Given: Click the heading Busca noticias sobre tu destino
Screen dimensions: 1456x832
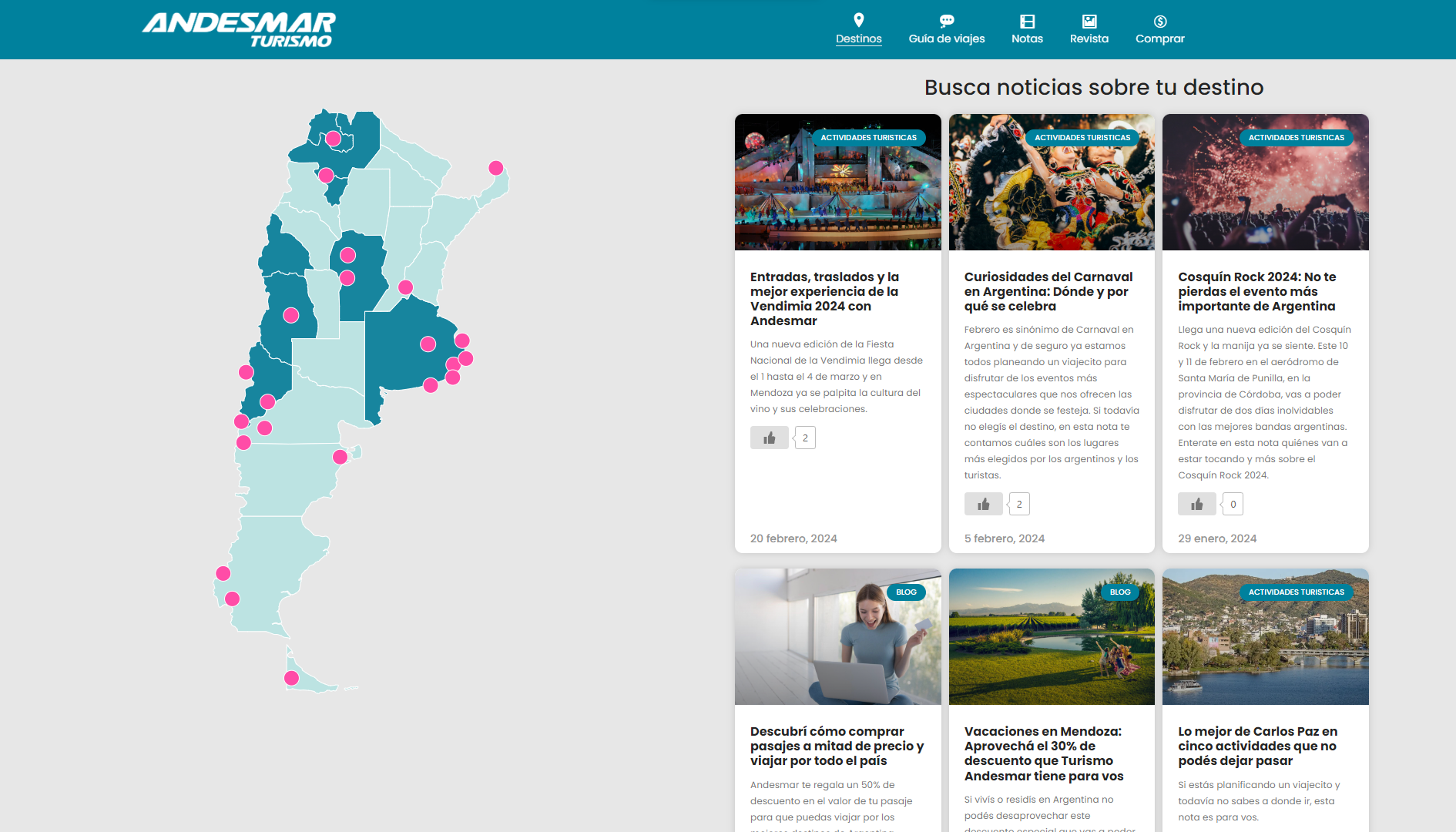Looking at the screenshot, I should click(x=1094, y=87).
